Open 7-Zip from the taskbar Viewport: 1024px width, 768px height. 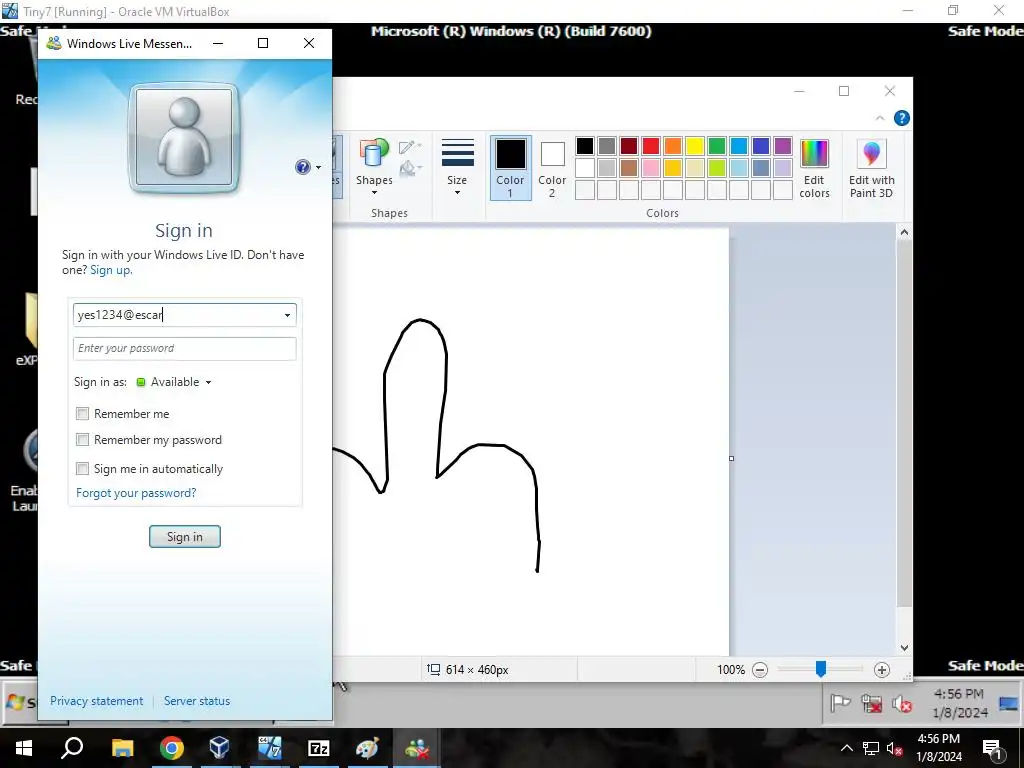point(318,748)
